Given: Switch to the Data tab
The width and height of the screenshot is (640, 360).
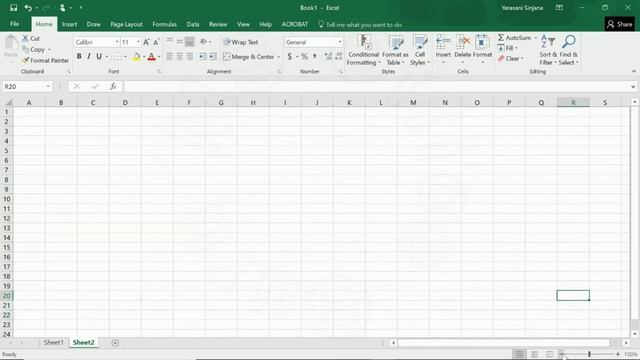Looking at the screenshot, I should (x=193, y=24).
